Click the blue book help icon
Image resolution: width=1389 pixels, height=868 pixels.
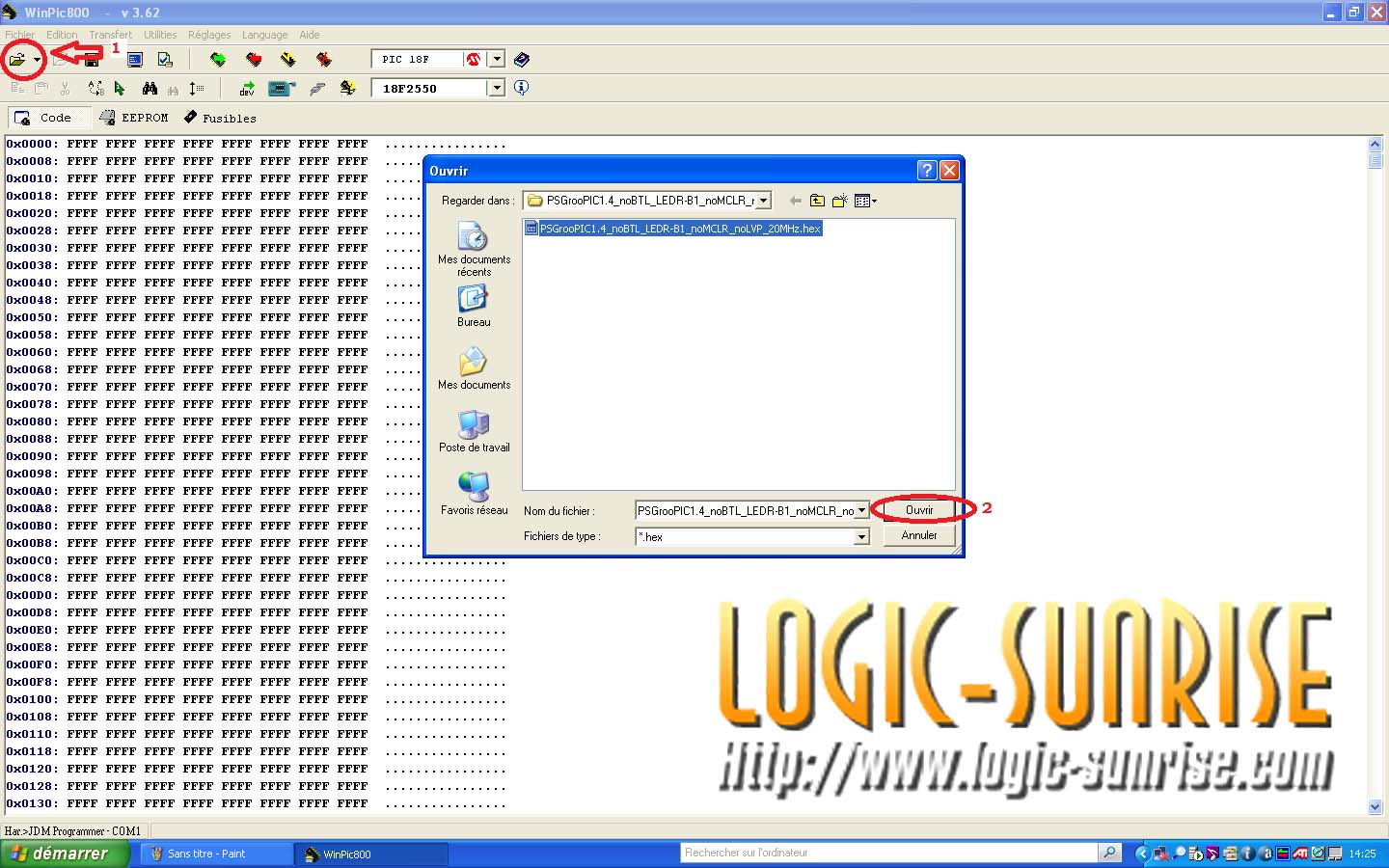[x=522, y=60]
